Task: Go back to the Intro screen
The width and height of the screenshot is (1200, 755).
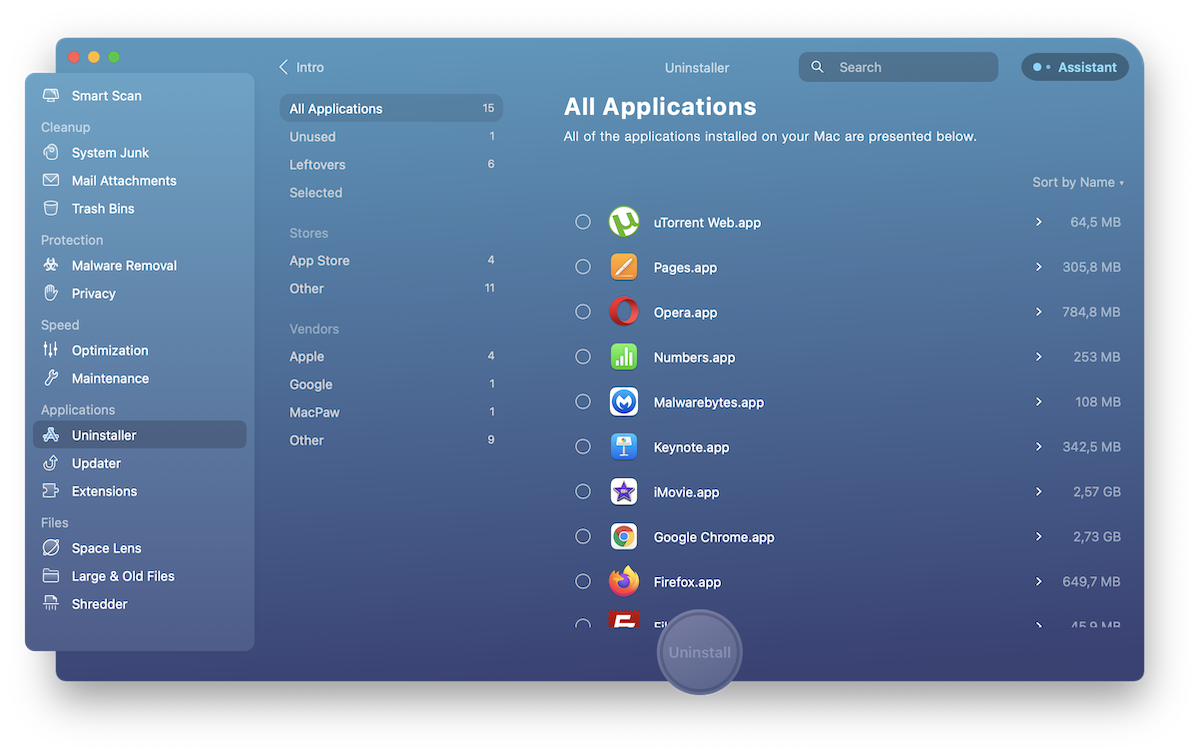Action: click(300, 67)
